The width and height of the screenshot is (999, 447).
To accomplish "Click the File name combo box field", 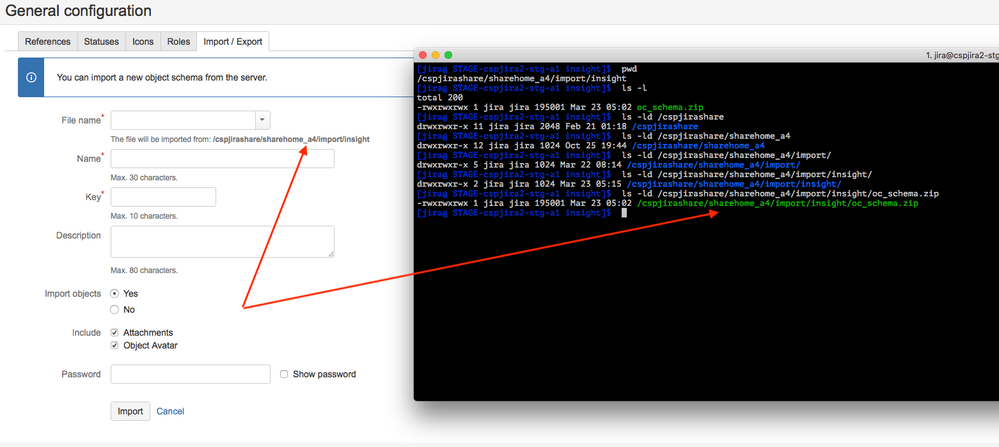I will tap(190, 120).
